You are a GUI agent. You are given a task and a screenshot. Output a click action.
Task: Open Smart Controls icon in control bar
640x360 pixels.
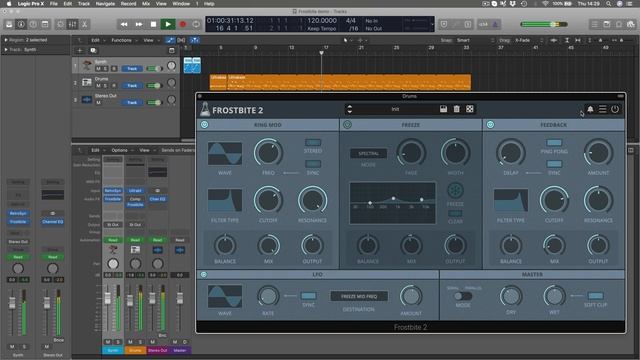[x=60, y=24]
